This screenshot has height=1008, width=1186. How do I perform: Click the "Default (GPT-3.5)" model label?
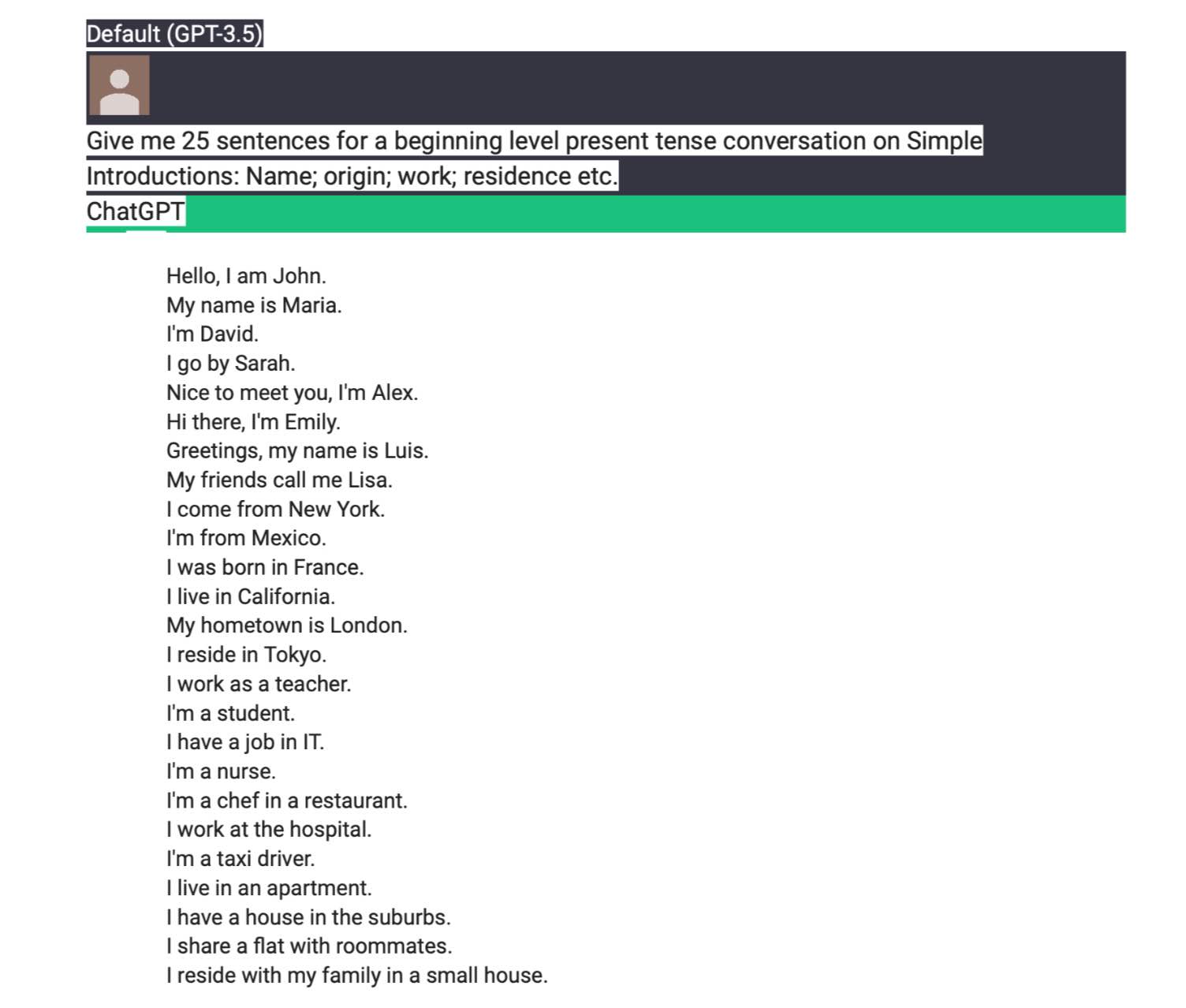(174, 34)
